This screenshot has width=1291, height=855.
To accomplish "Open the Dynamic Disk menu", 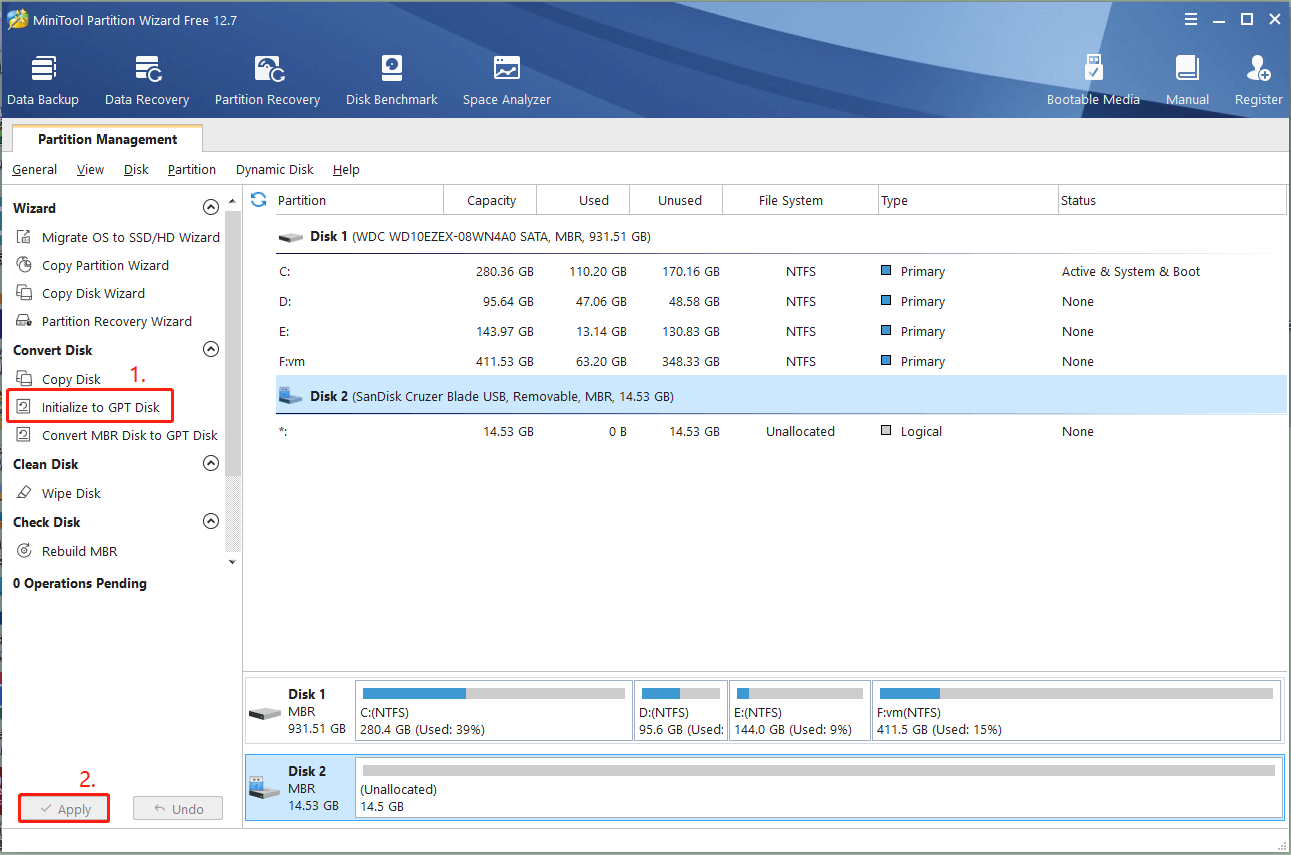I will pos(274,169).
